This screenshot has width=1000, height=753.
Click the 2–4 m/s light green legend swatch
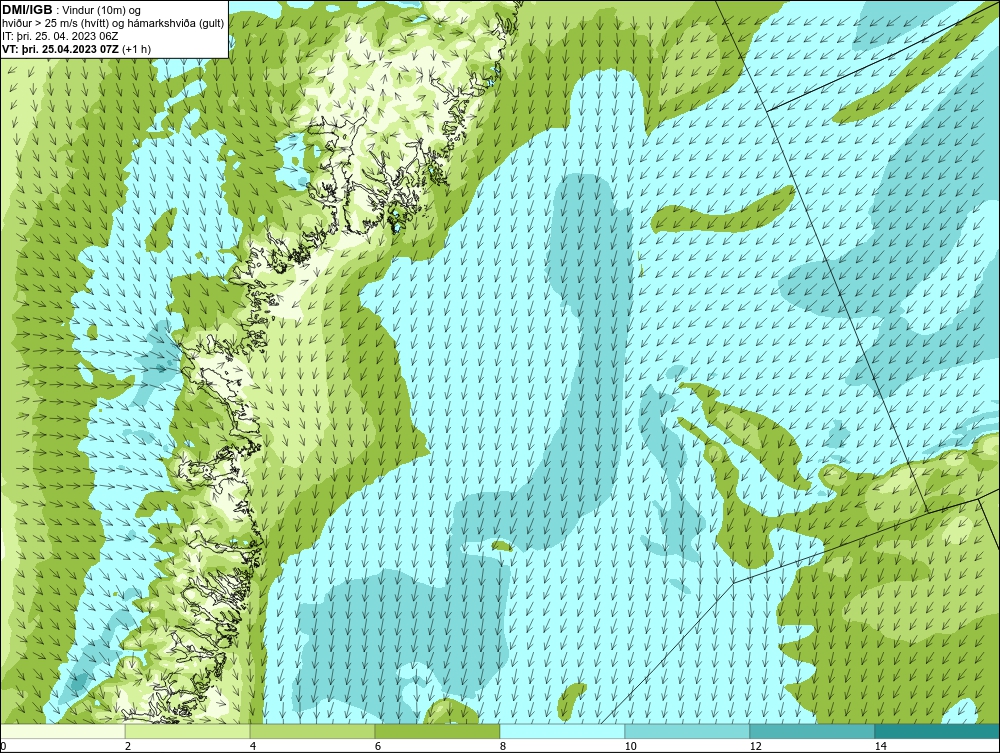(188, 731)
